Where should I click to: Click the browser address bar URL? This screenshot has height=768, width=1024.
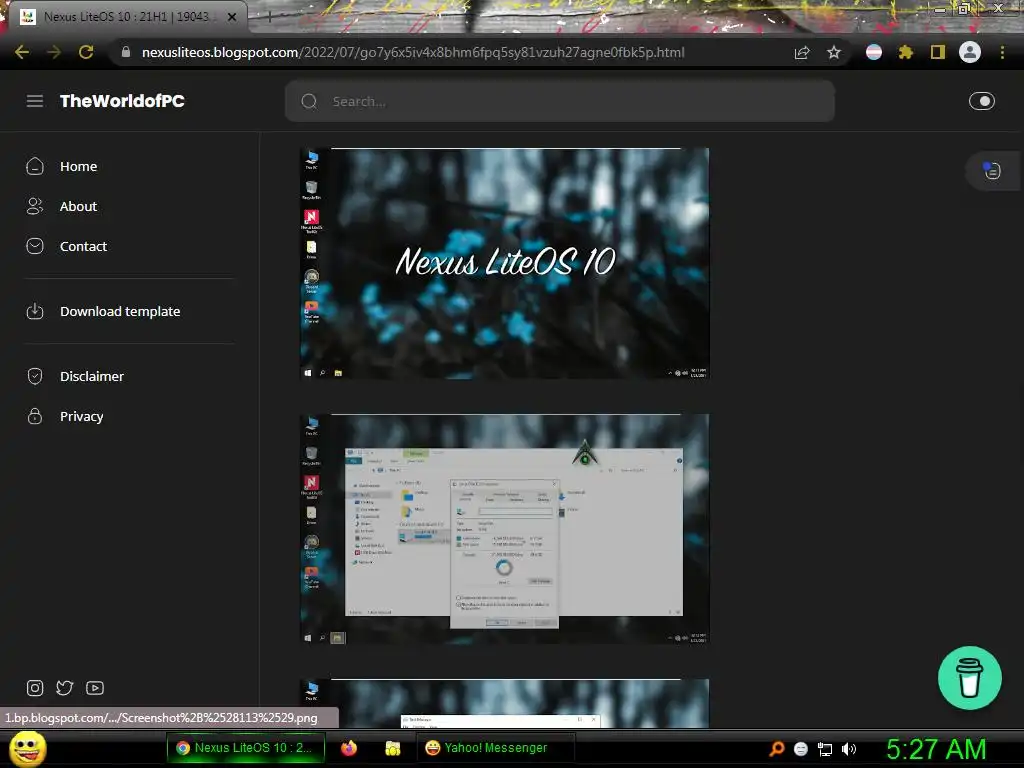(413, 52)
